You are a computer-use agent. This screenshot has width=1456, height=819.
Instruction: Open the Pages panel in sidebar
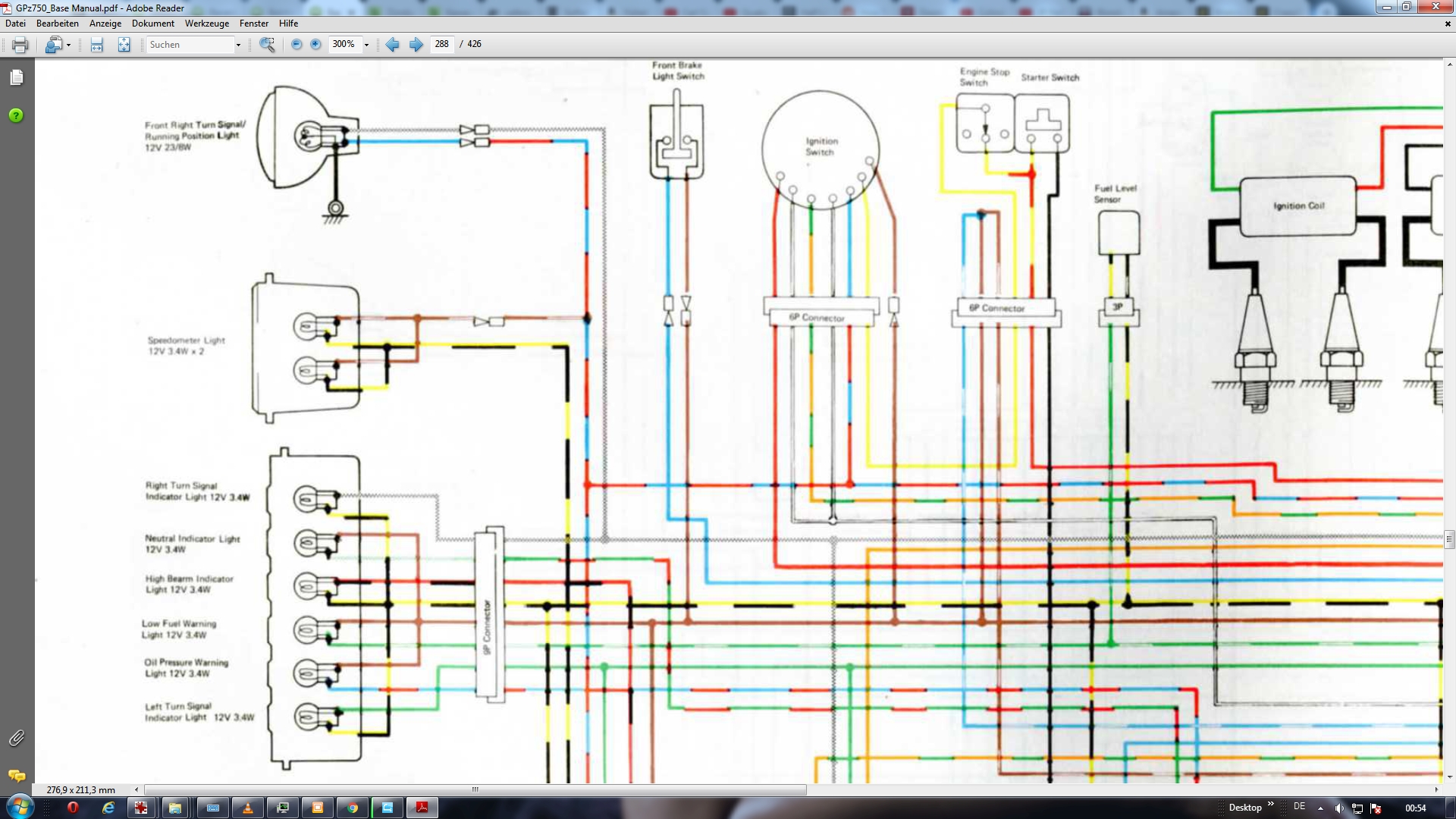tap(17, 77)
